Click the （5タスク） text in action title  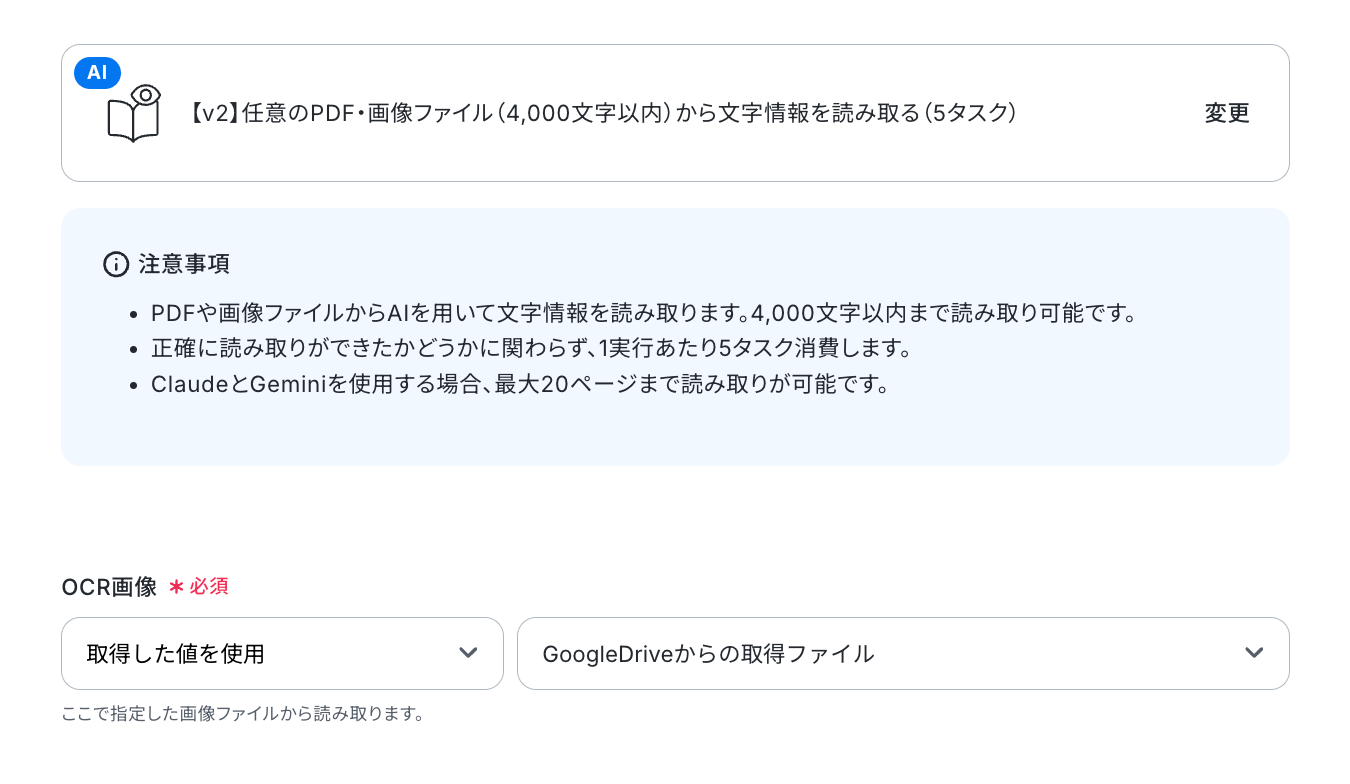point(969,113)
